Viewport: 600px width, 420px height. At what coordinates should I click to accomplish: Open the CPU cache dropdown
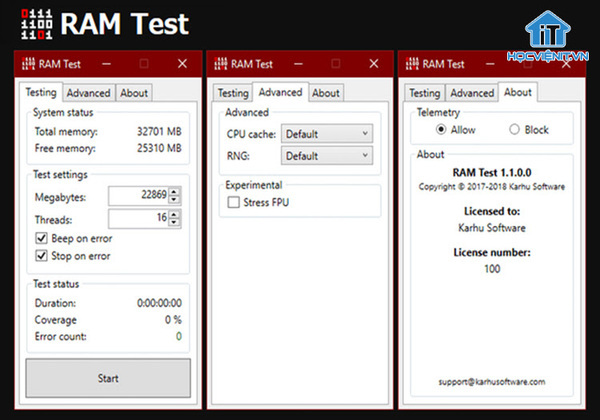[327, 134]
